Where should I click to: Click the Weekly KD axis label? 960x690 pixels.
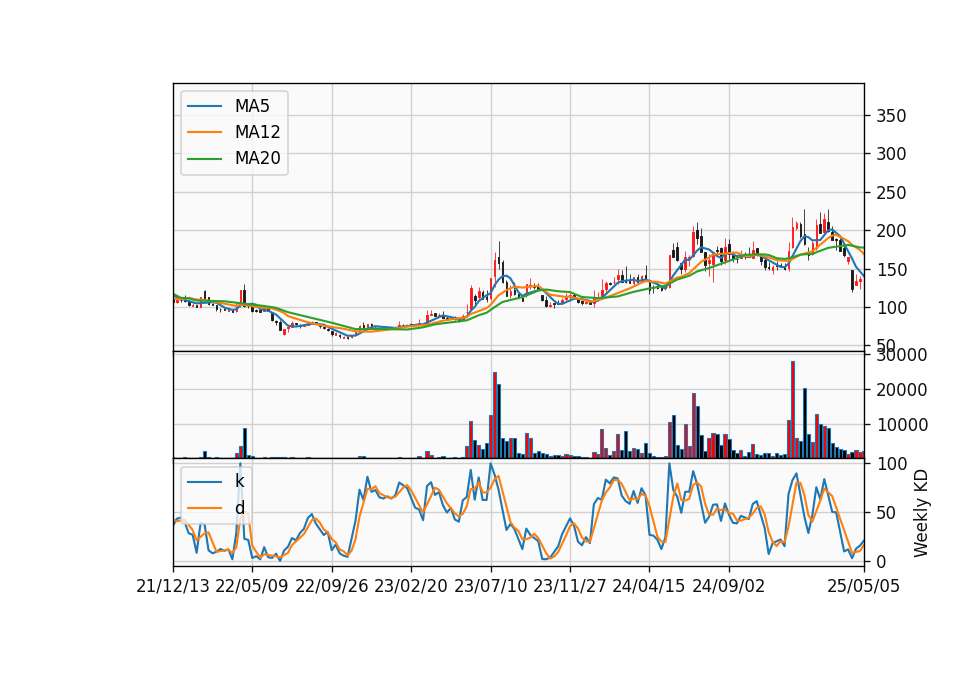[920, 513]
